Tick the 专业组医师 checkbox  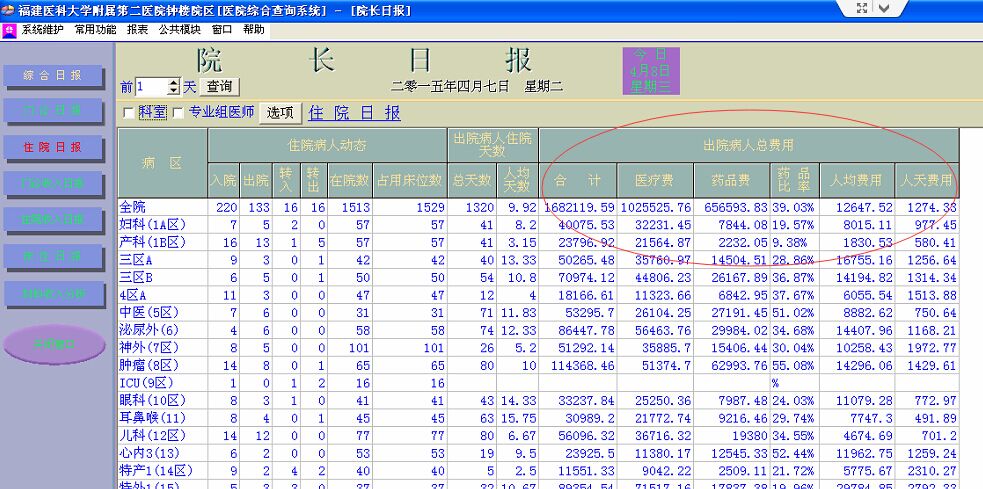coord(178,113)
